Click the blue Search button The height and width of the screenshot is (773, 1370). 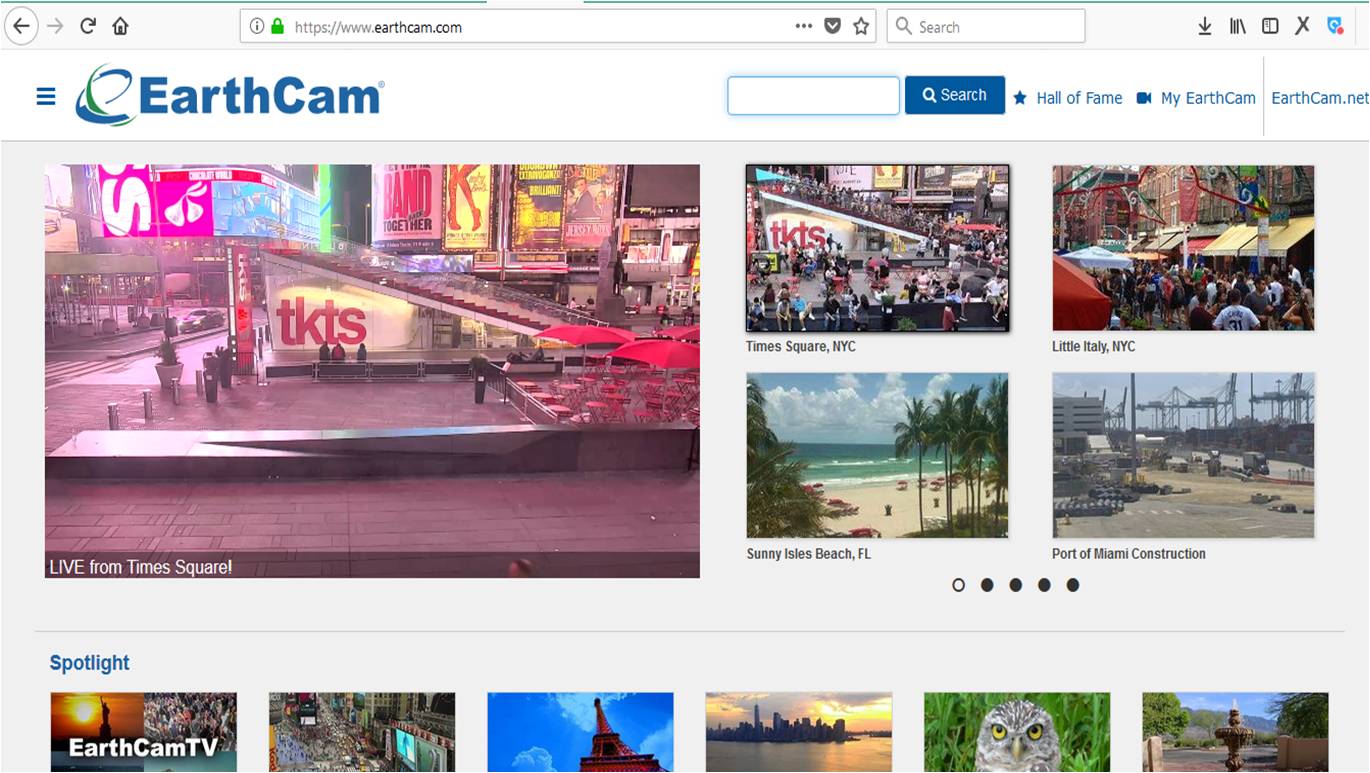pos(955,95)
